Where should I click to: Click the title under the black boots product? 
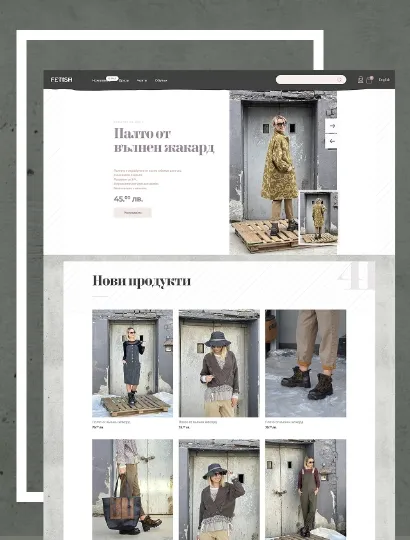click(x=284, y=422)
